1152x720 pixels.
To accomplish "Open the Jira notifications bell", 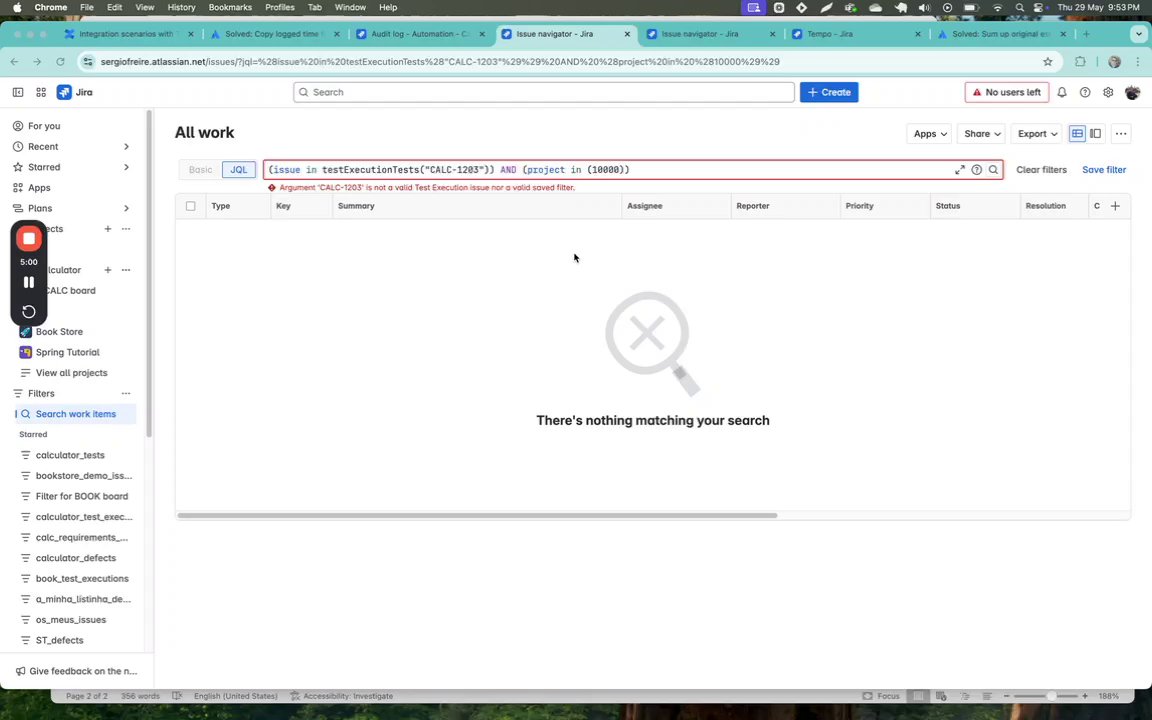I will pyautogui.click(x=1062, y=93).
